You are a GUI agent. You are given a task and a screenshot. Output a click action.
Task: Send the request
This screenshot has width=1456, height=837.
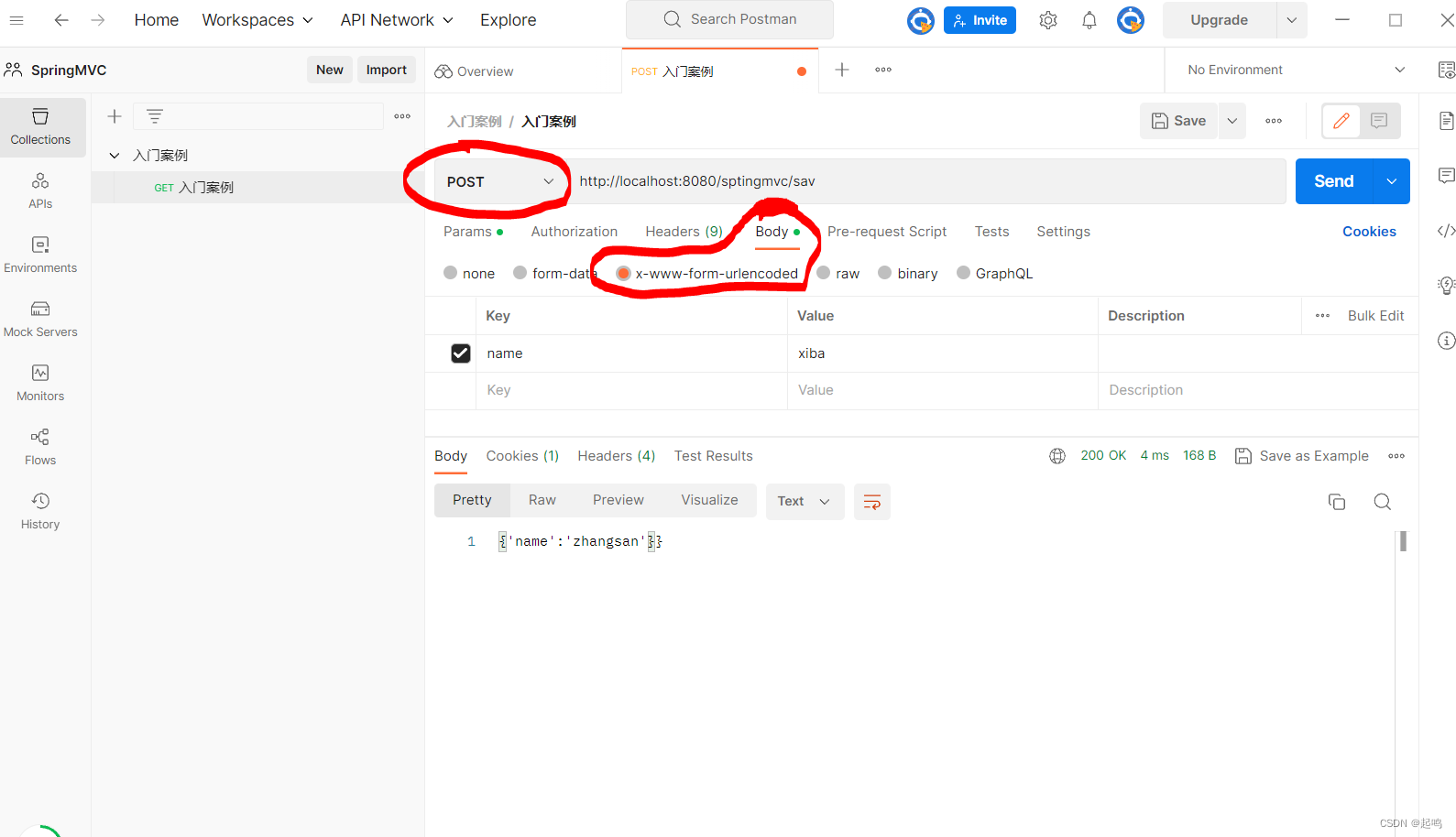coord(1334,181)
